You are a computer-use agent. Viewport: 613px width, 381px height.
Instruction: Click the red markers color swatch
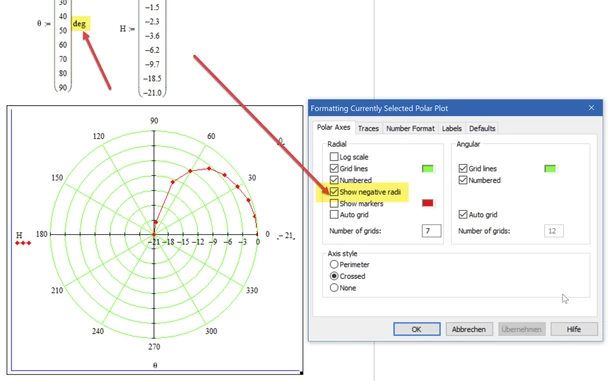pyautogui.click(x=428, y=203)
